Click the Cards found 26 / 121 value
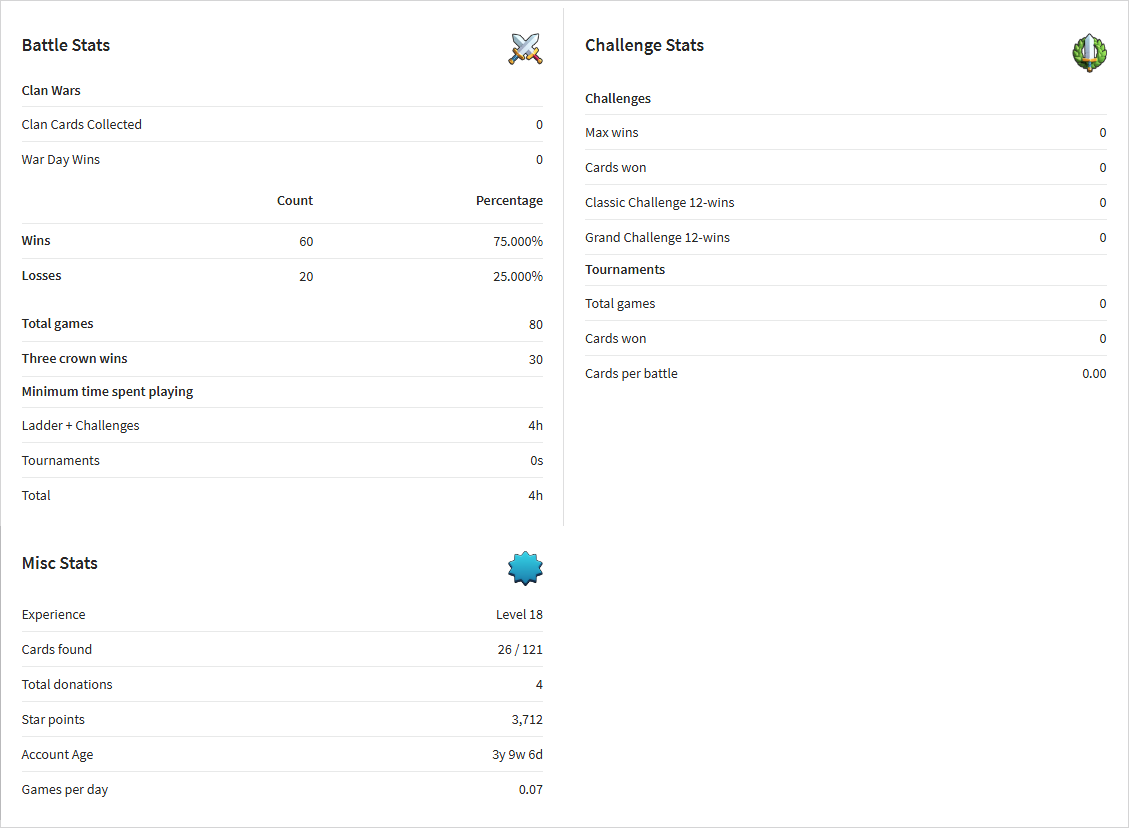This screenshot has width=1129, height=828. tap(520, 649)
